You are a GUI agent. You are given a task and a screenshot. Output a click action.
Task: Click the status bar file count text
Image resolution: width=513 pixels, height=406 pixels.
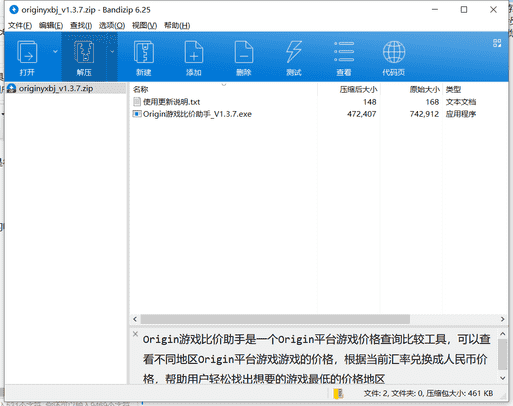[x=428, y=394]
